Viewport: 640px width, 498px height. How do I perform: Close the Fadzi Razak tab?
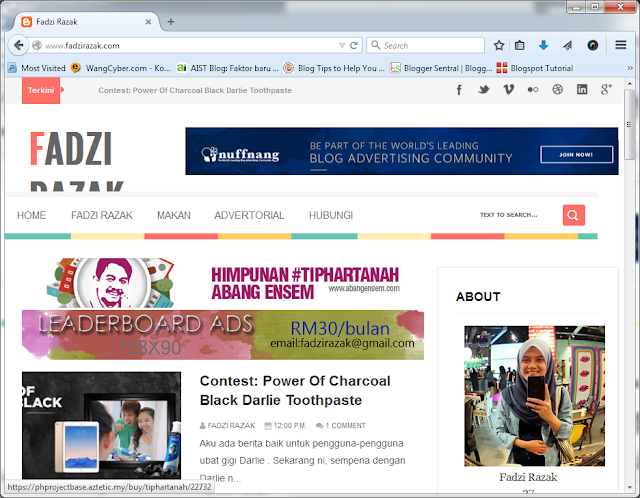(x=149, y=22)
